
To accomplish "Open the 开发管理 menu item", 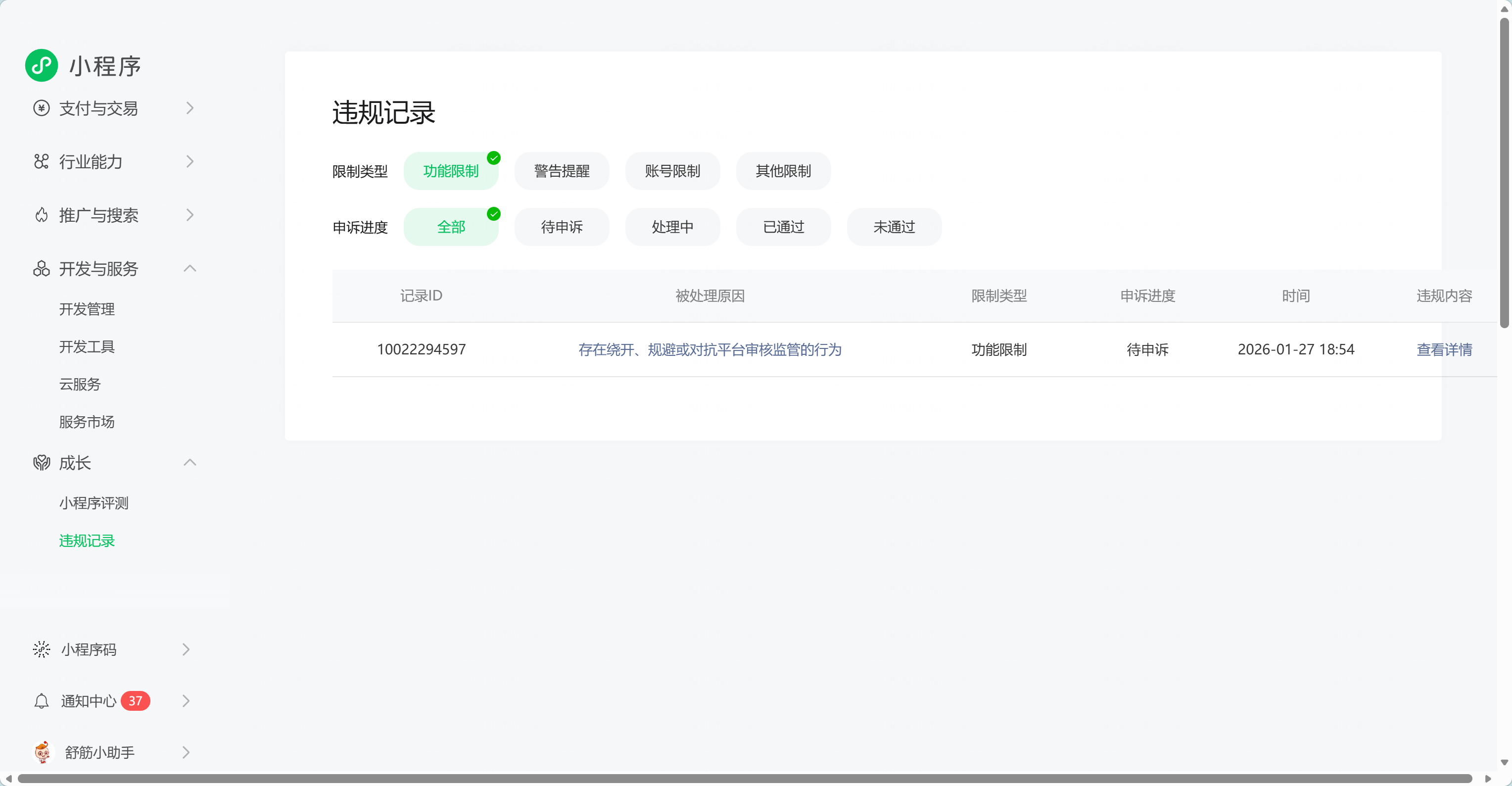I will pos(87,309).
